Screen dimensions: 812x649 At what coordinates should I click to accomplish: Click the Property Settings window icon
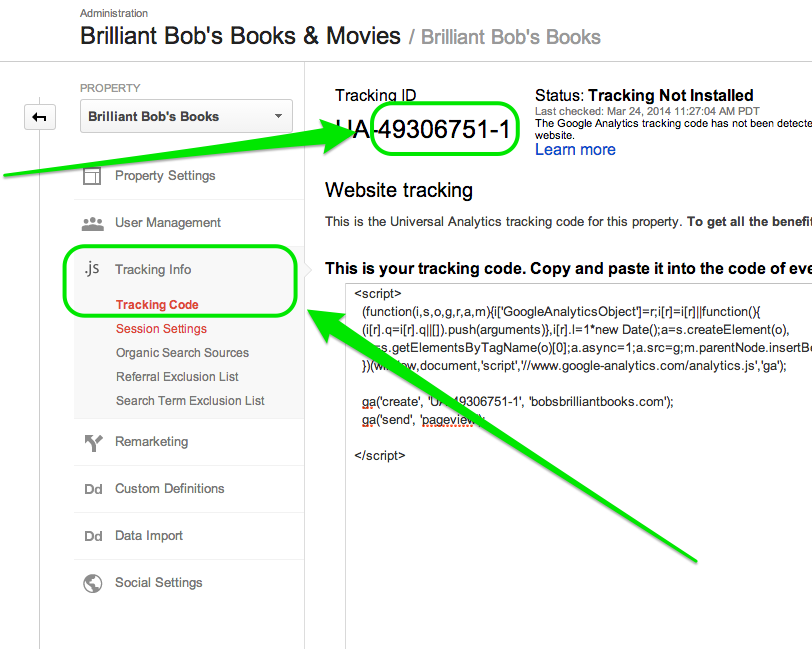click(x=92, y=176)
